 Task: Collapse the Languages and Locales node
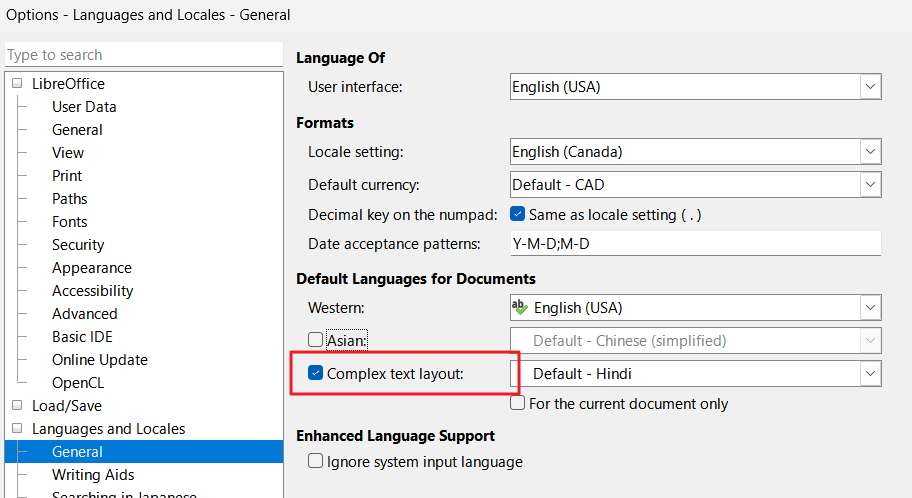pyautogui.click(x=17, y=428)
